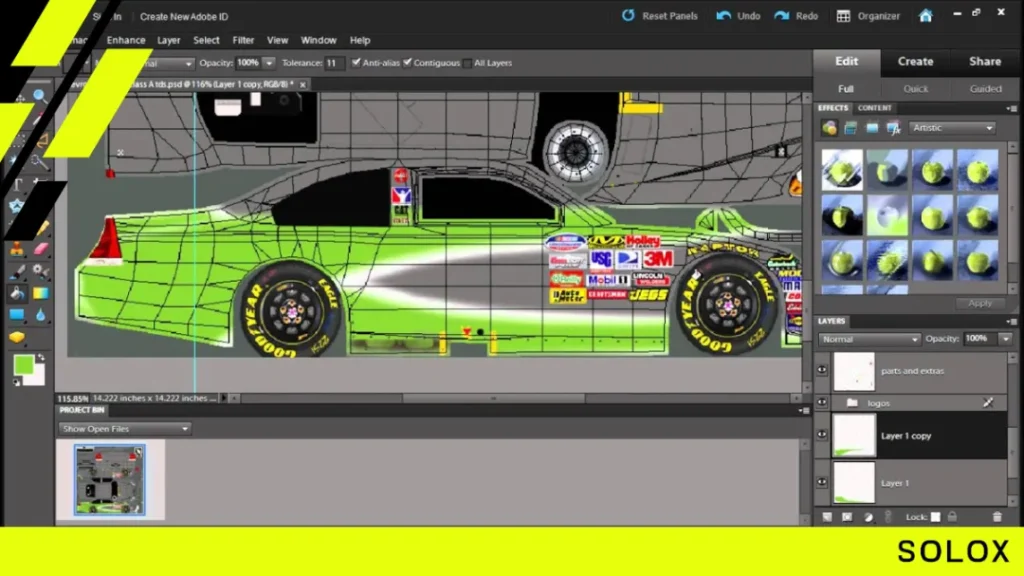Viewport: 1024px width, 576px height.
Task: Click the Undo button
Action: click(739, 16)
